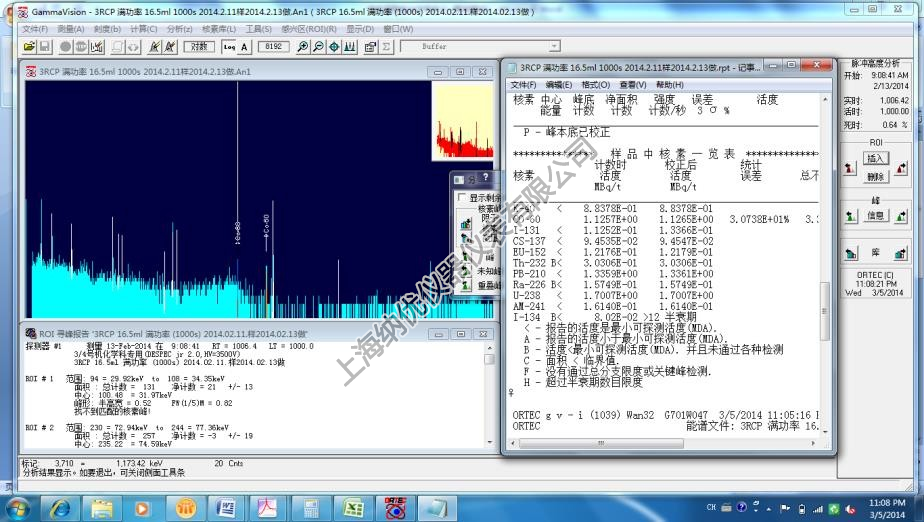This screenshot has height=522, width=924.
Task: Go to previous library entry teal icon
Action: pyautogui.click(x=851, y=254)
